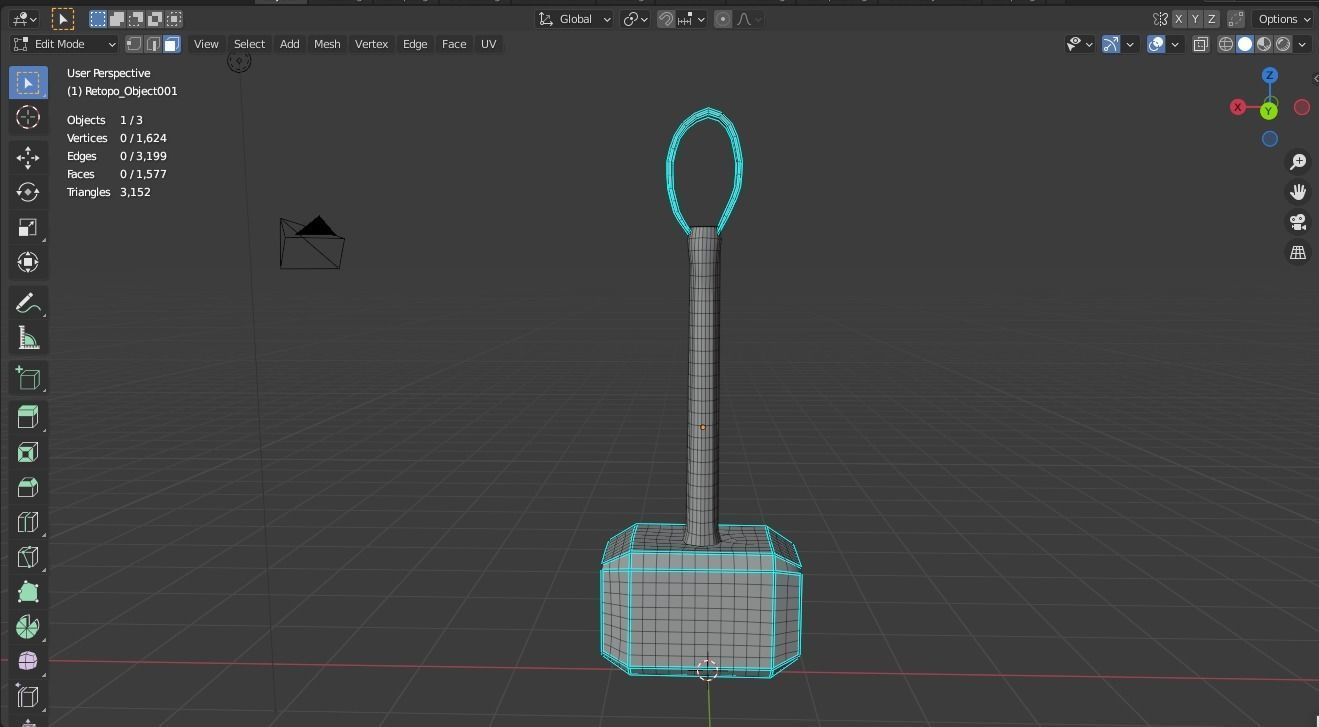Viewport: 1319px width, 727px height.
Task: Select the Inset Faces tool
Action: pyautogui.click(x=28, y=452)
